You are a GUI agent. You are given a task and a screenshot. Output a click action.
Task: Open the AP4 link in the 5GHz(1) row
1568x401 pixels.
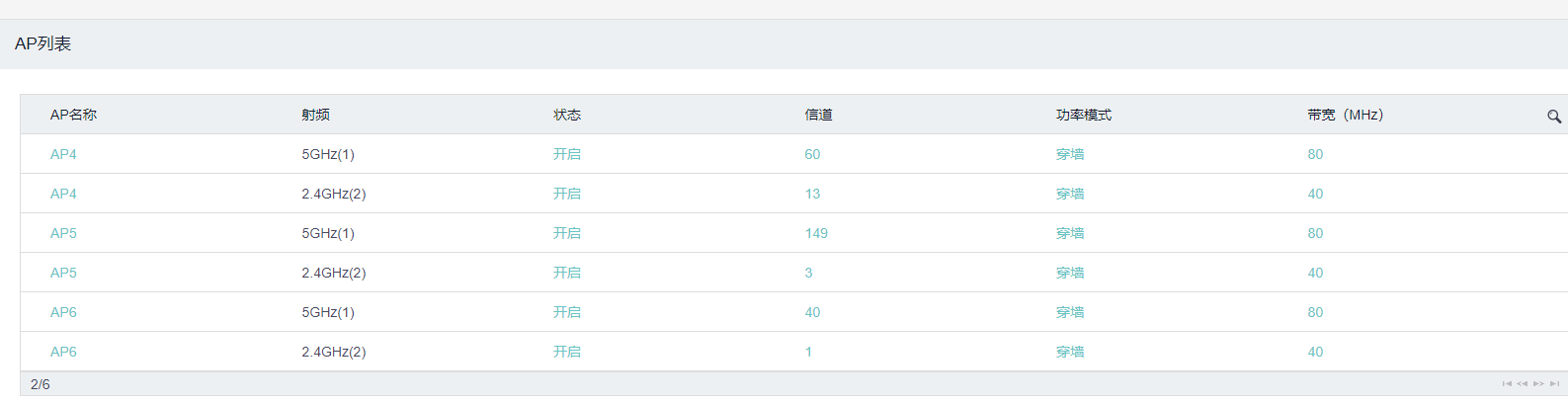[x=63, y=154]
